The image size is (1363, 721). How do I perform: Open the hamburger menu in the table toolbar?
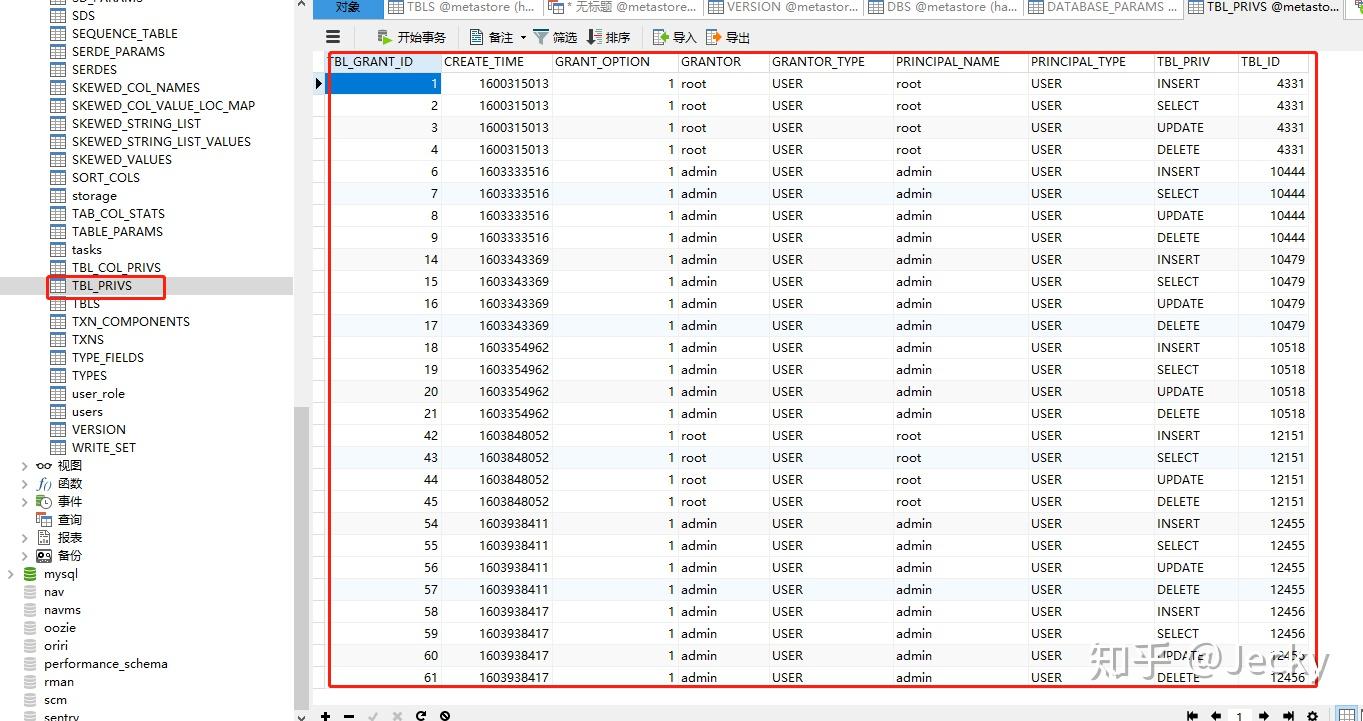[x=333, y=37]
